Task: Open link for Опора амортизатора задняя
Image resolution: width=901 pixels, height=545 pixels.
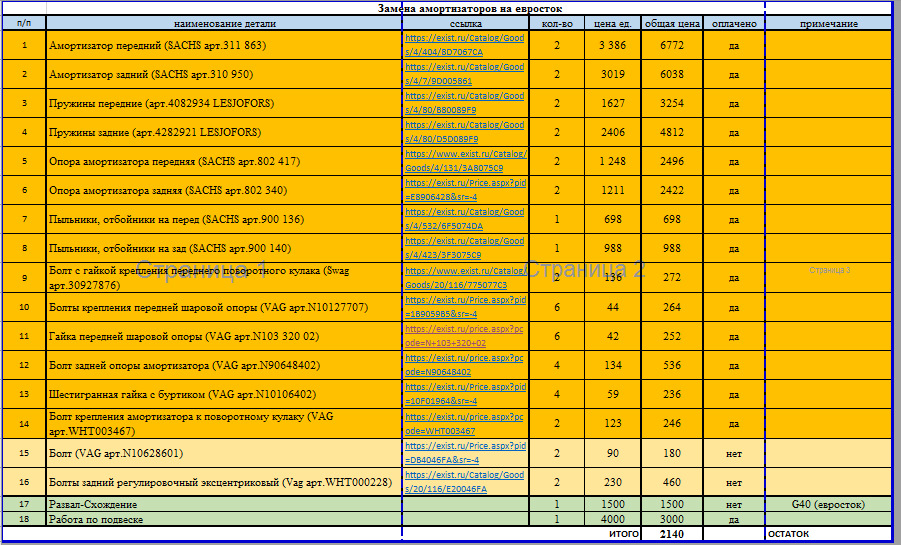Action: [465, 190]
